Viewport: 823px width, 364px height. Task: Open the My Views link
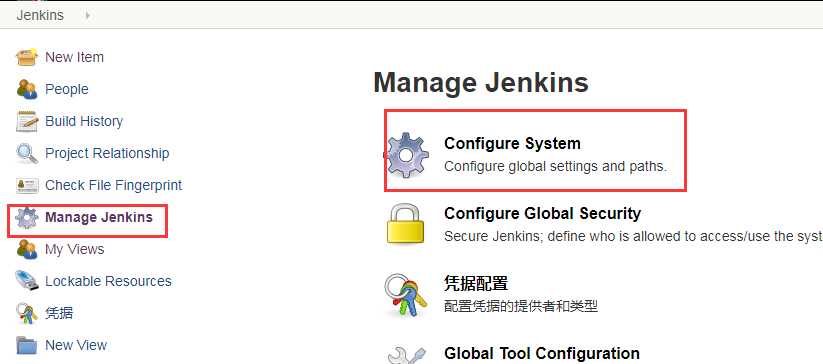(75, 249)
